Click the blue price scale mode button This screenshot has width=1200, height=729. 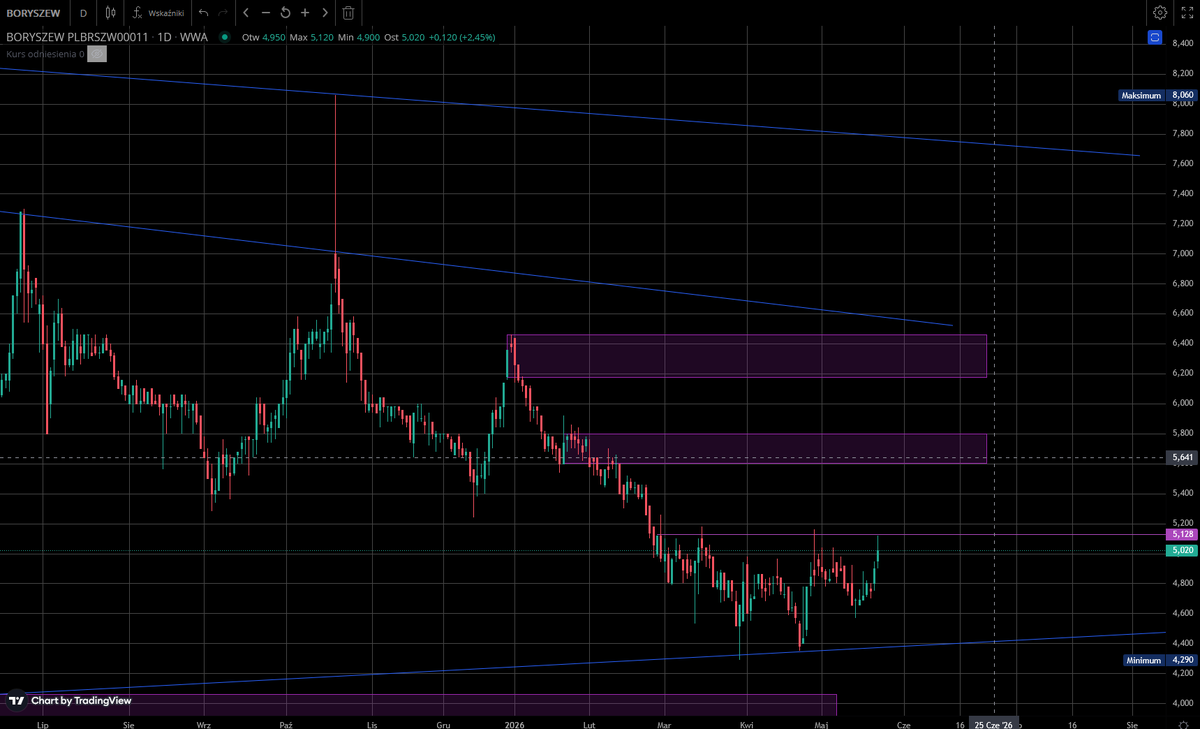point(1154,37)
